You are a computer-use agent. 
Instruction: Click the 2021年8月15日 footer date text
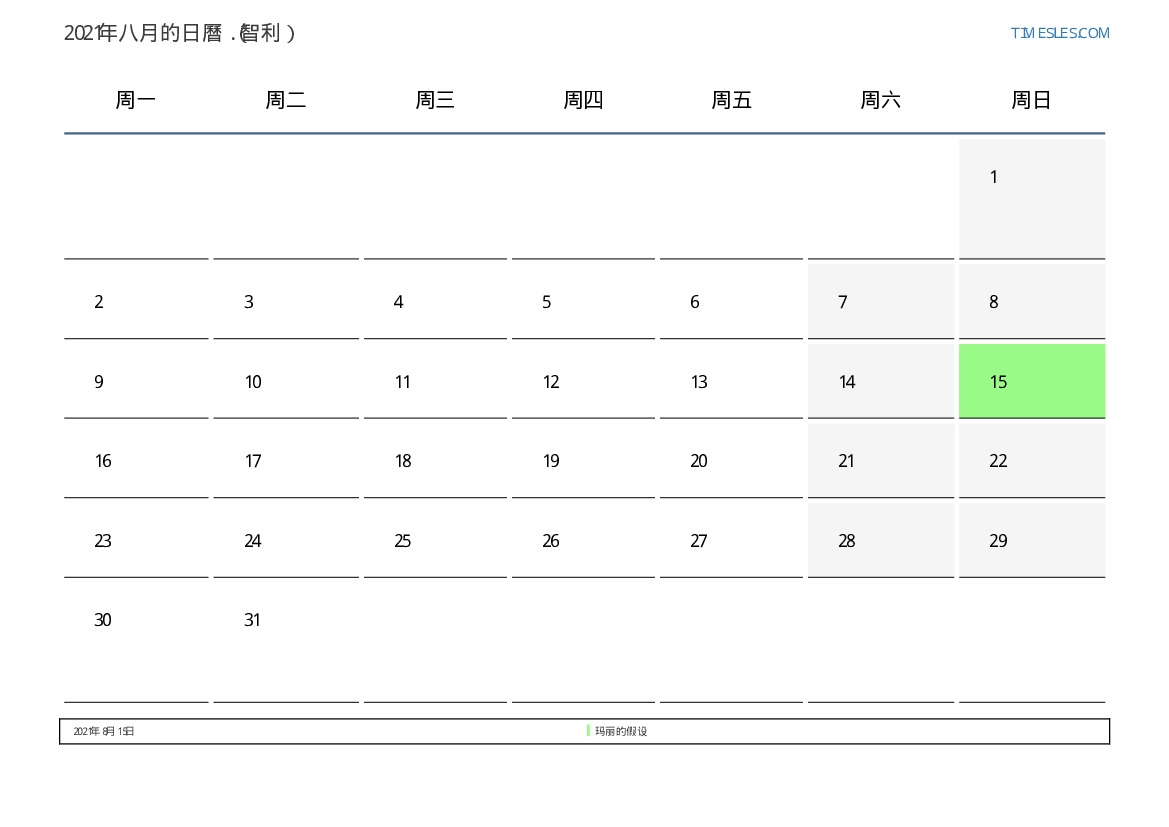coord(104,732)
